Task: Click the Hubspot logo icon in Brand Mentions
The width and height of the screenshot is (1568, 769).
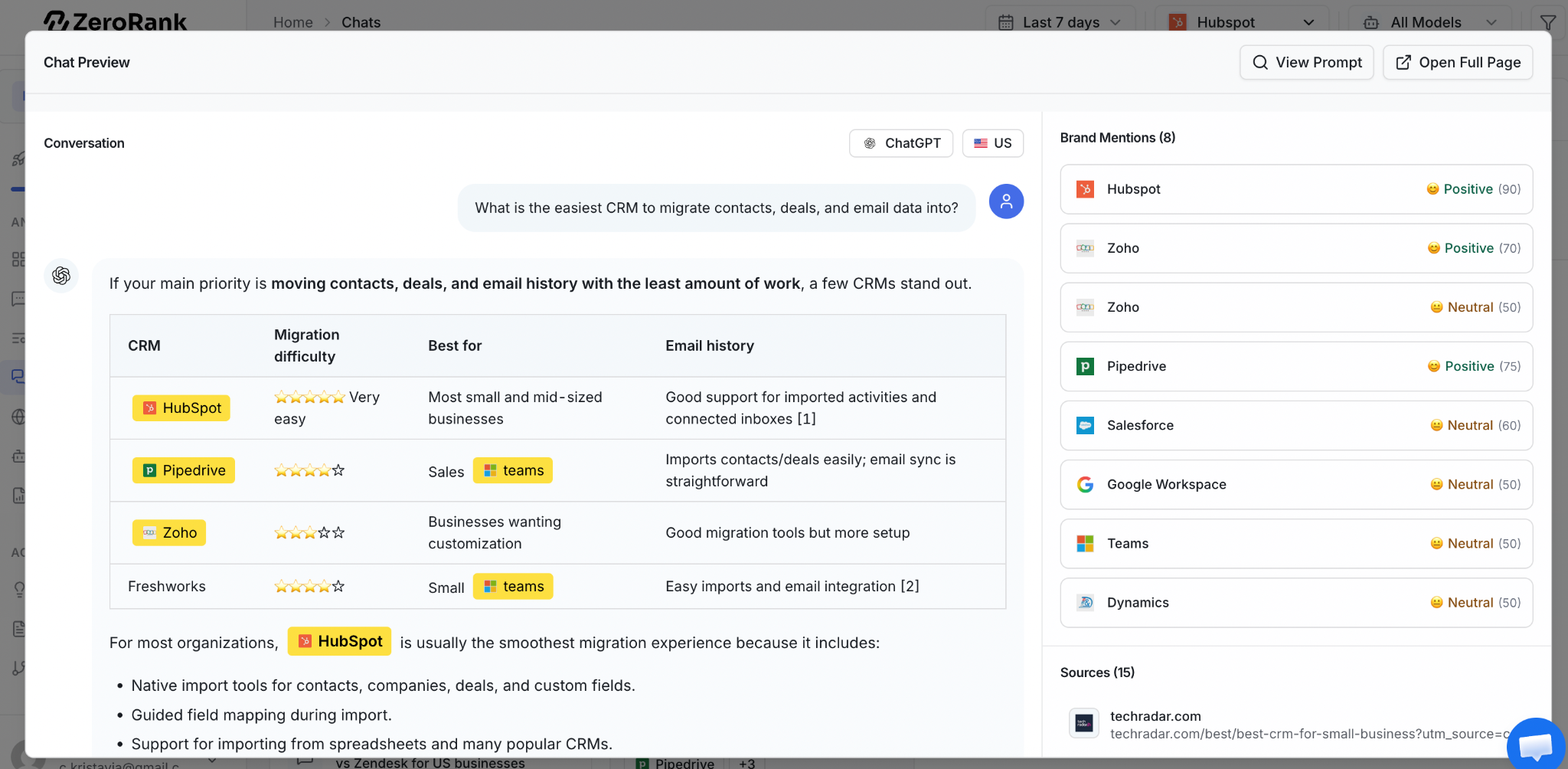Action: pyautogui.click(x=1085, y=189)
